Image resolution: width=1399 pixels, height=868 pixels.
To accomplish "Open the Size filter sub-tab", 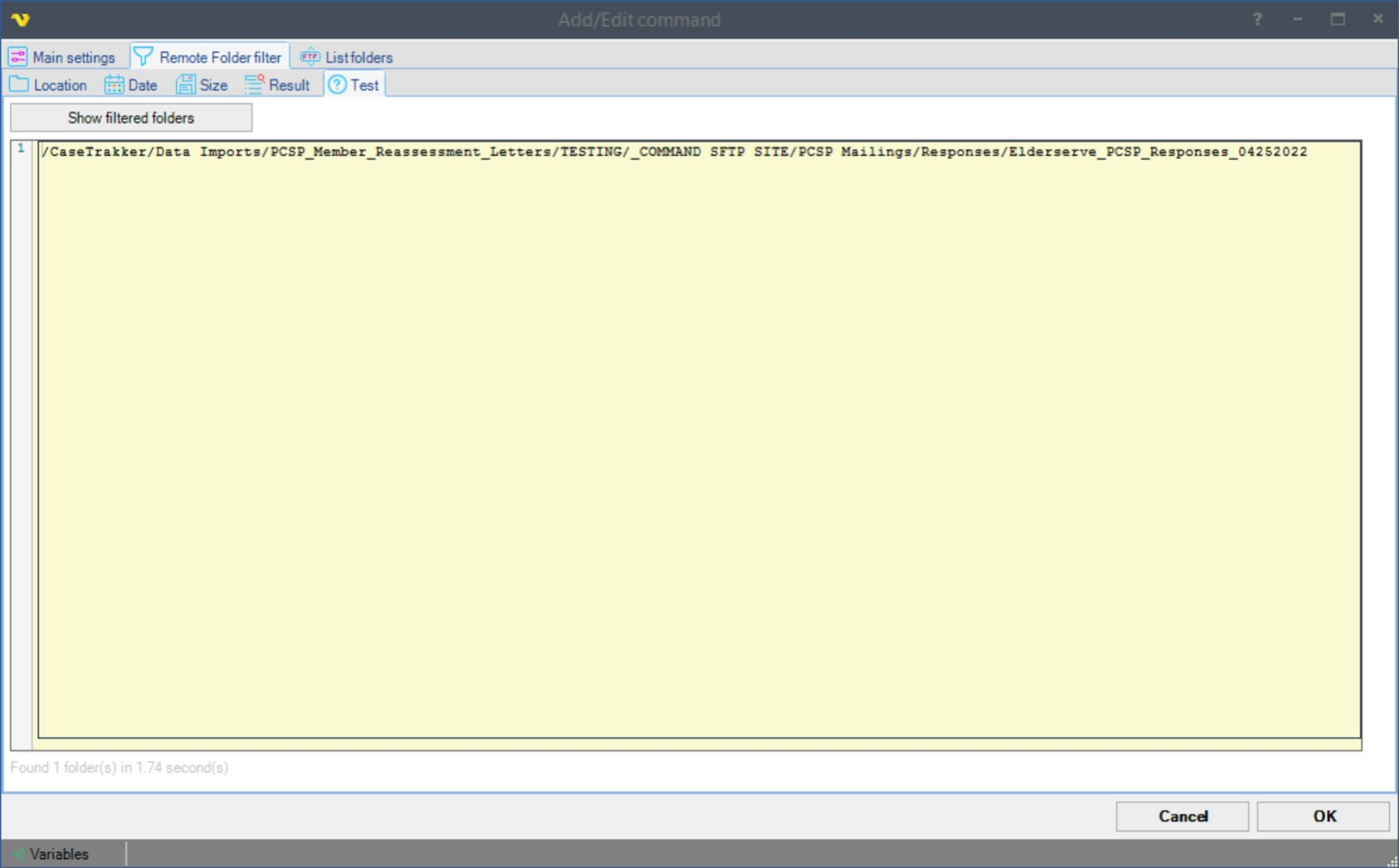I will point(202,85).
